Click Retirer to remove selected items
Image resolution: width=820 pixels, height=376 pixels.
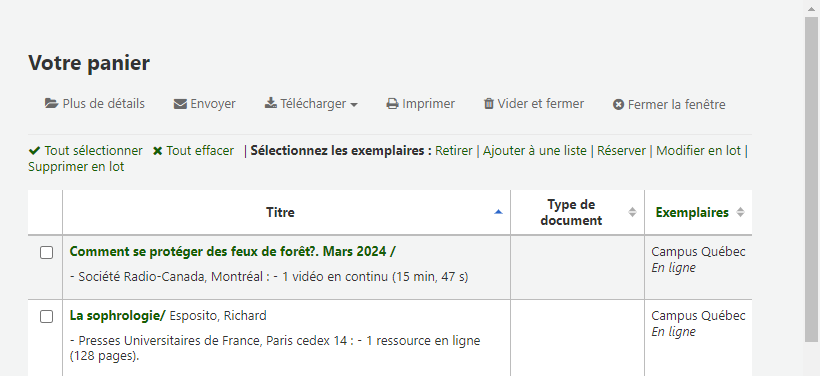click(x=453, y=151)
